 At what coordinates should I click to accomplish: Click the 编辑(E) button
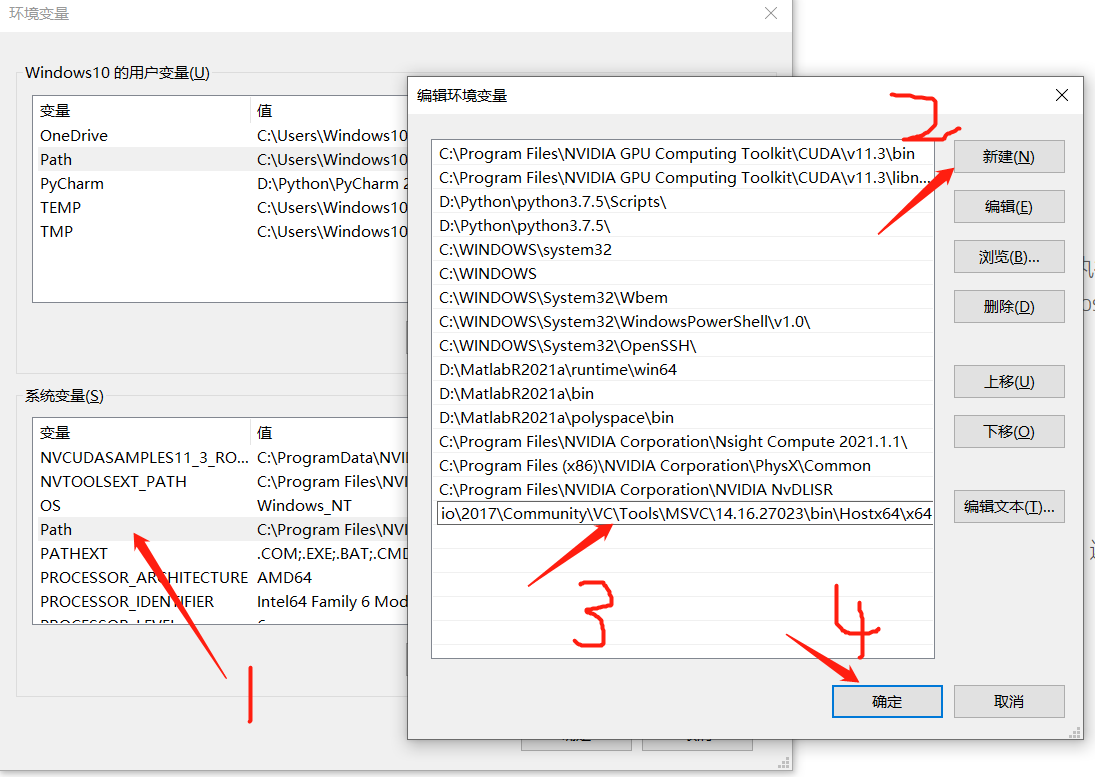pyautogui.click(x=1008, y=206)
